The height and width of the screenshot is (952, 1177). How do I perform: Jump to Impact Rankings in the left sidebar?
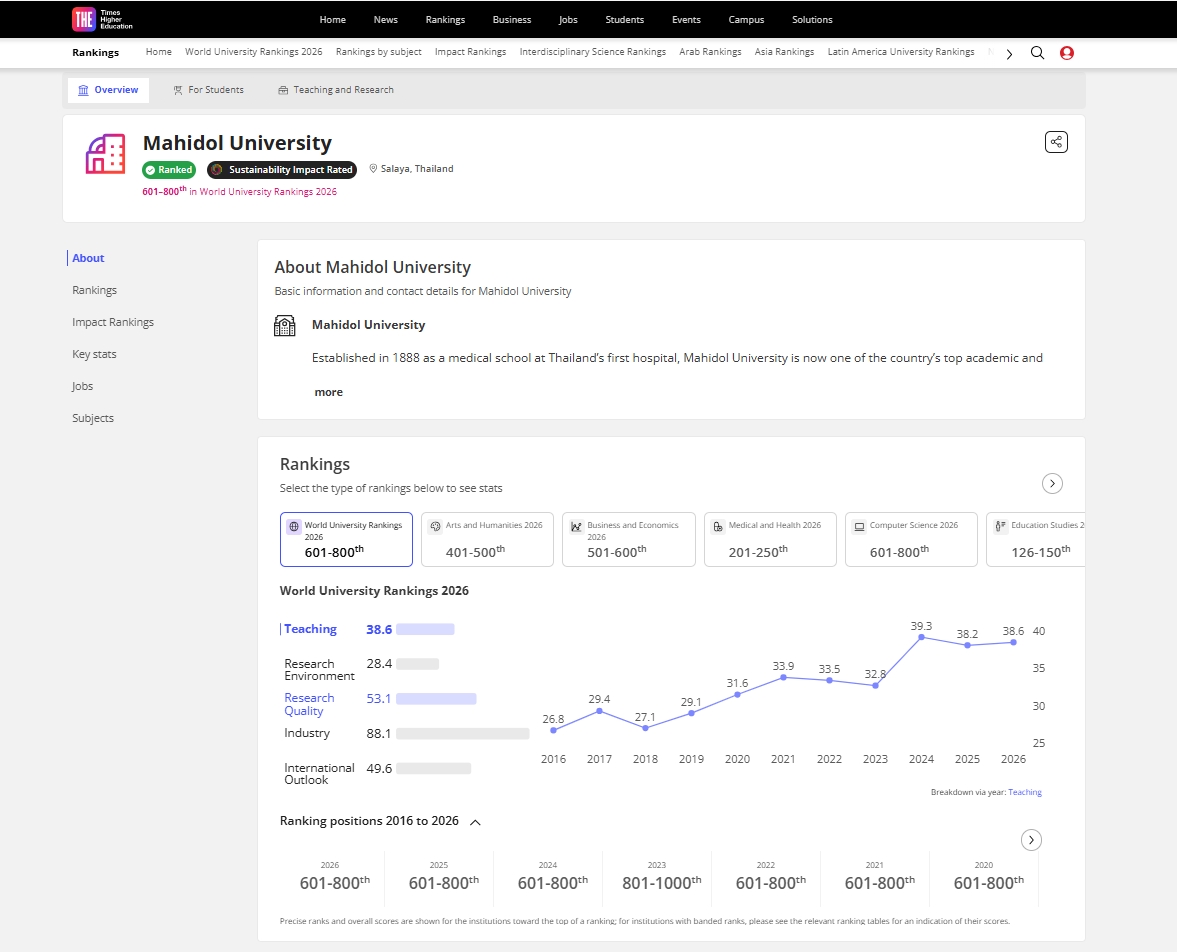coord(113,322)
